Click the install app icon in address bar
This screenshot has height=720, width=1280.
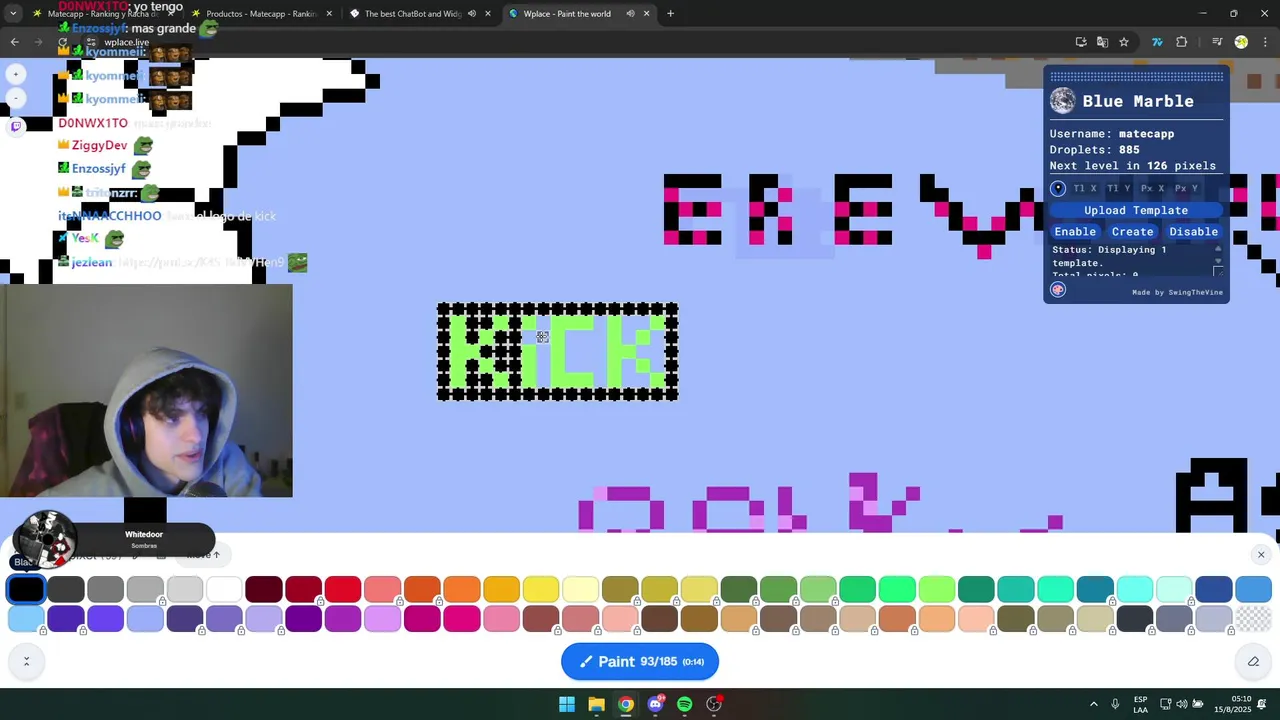1081,42
